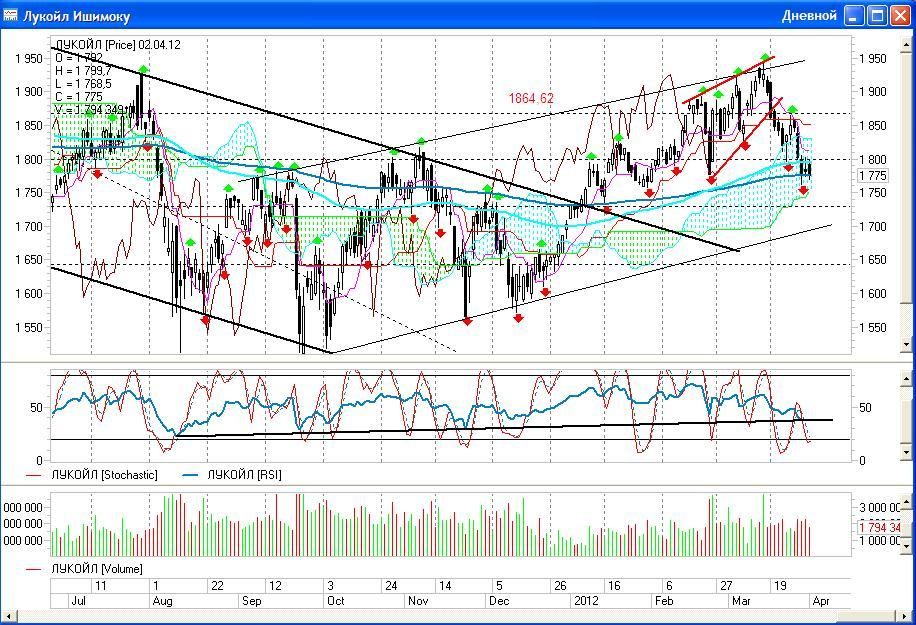
Task: Click the Oct month label
Action: (336, 600)
